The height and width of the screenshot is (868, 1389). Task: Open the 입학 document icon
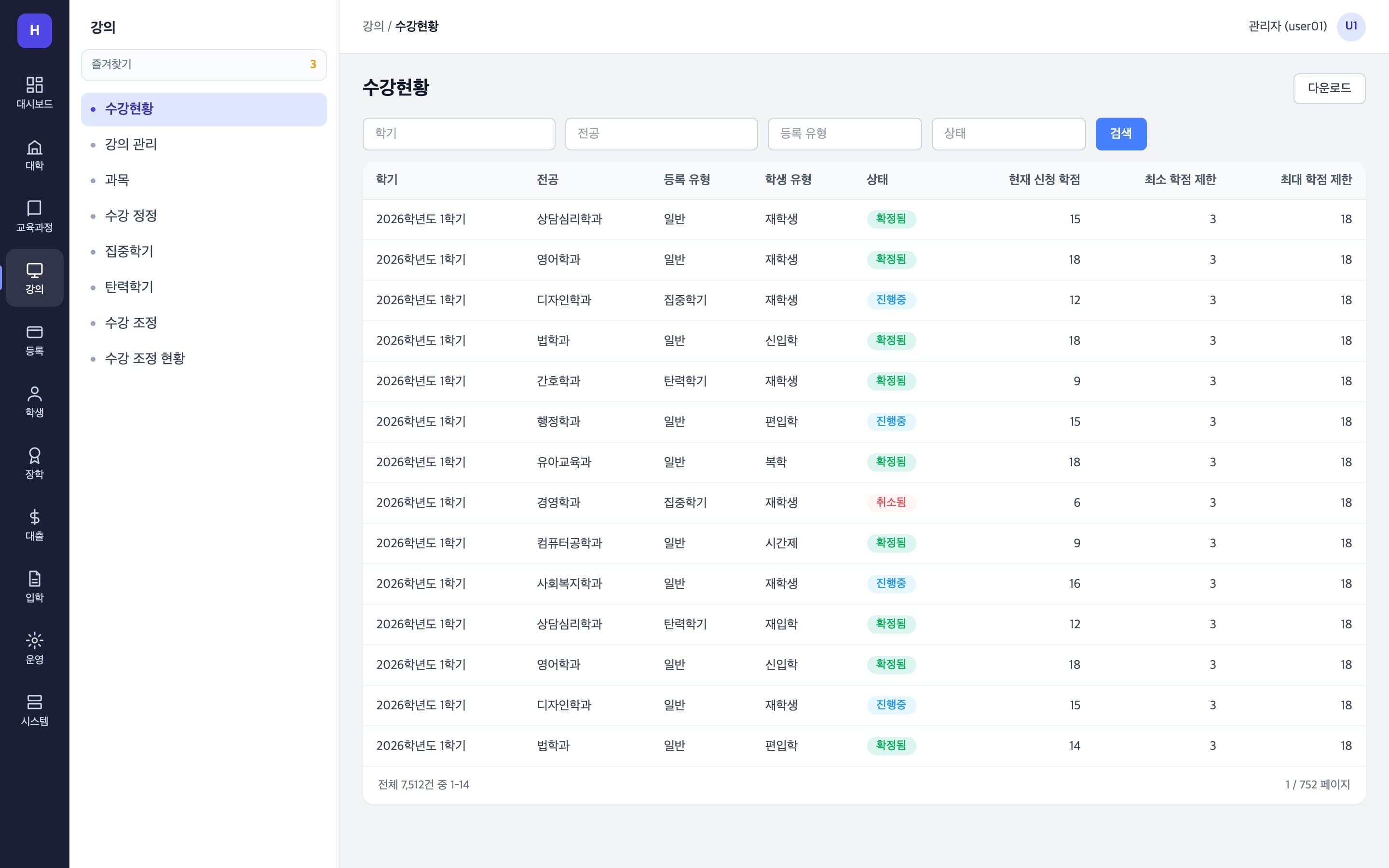[34, 586]
